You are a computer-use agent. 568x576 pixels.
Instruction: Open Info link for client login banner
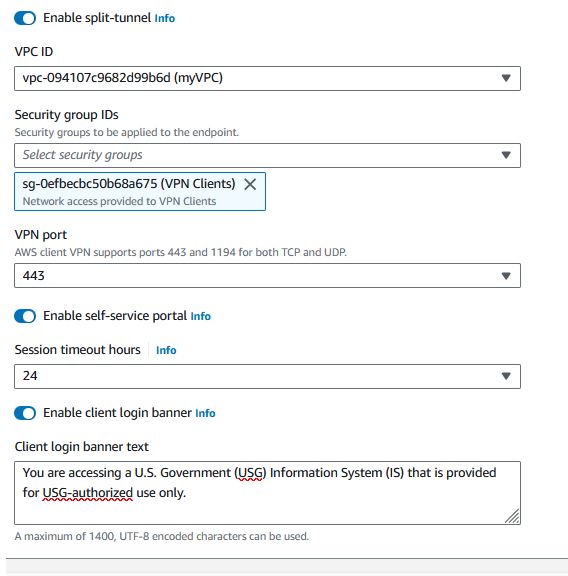click(x=205, y=413)
